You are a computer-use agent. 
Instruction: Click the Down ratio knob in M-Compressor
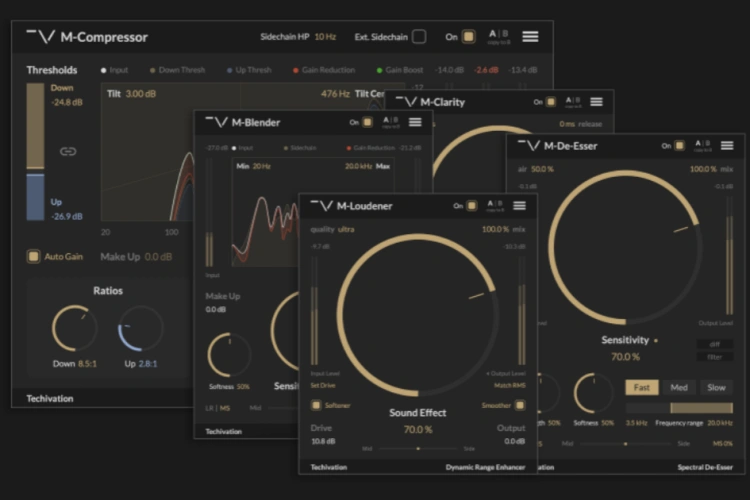tap(75, 328)
